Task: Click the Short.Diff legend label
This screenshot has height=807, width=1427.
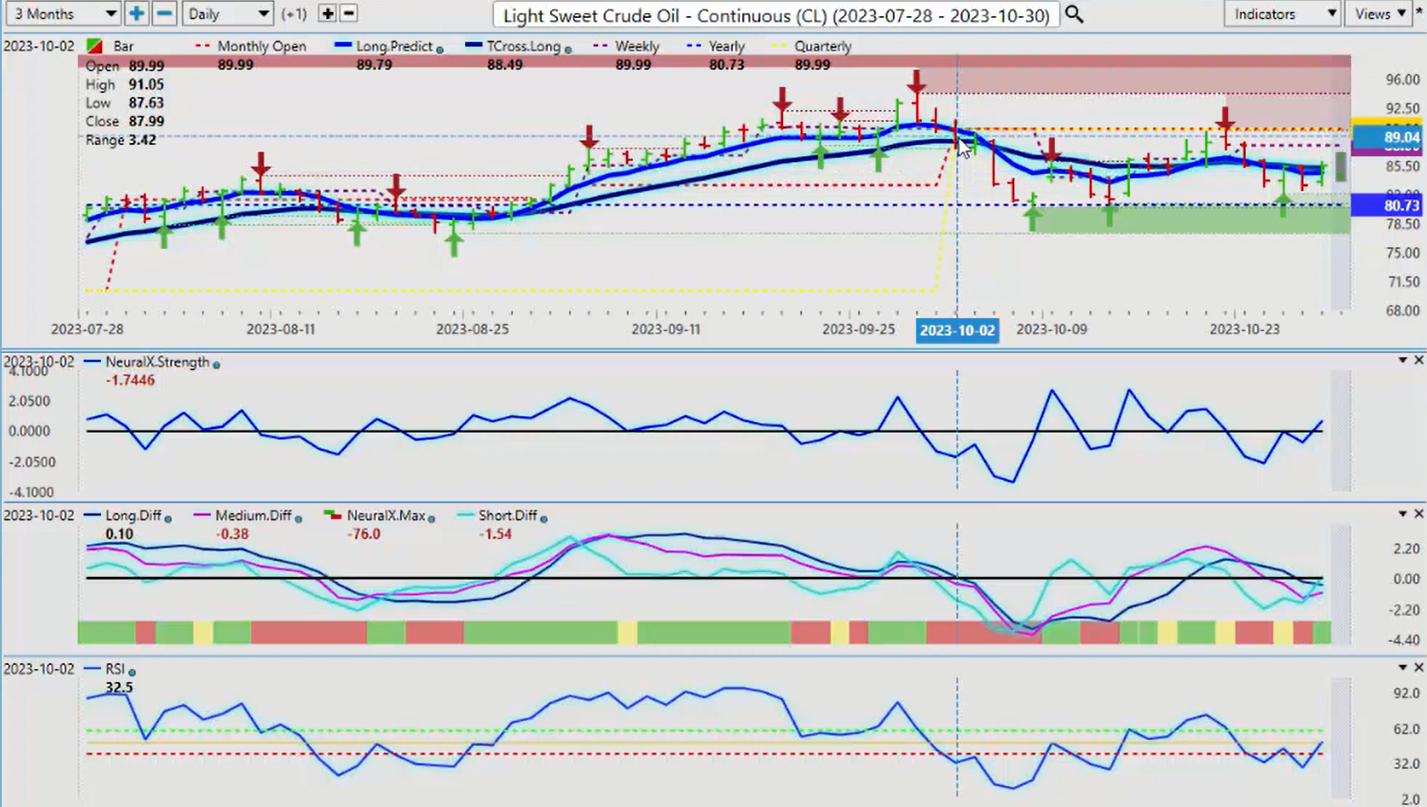Action: click(507, 516)
